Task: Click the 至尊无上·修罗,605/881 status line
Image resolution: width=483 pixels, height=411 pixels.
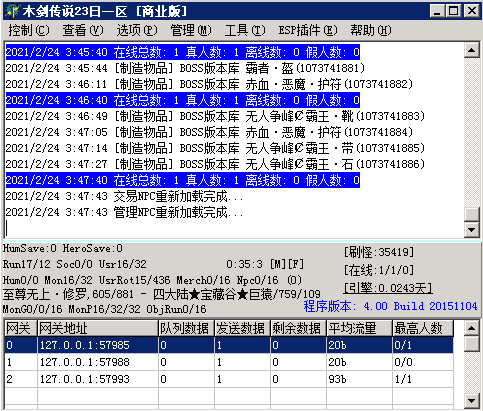Action: (162, 294)
